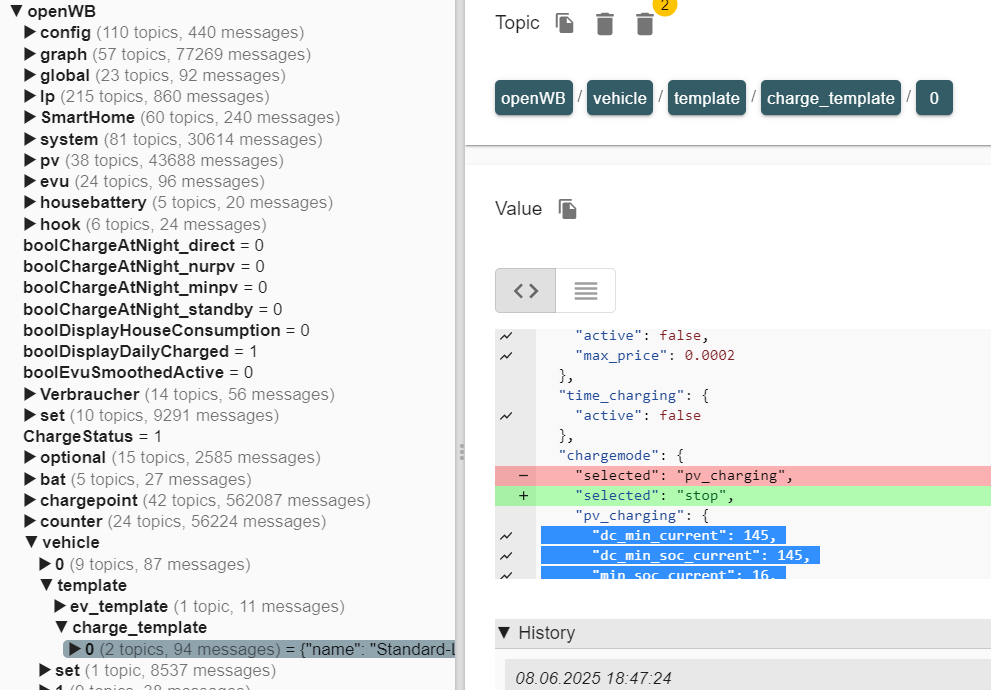Open chart for time_charging "active" value
This screenshot has height=690, width=991.
coord(506,416)
